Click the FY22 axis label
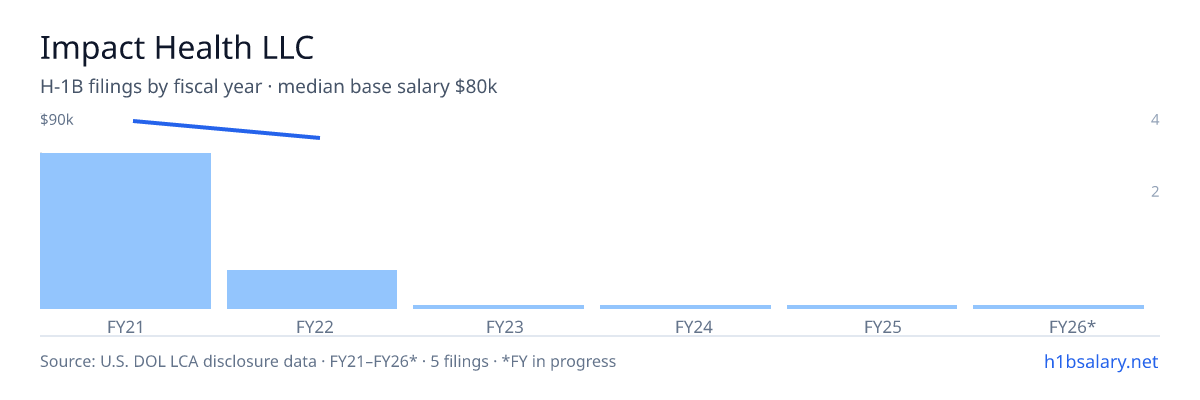 coord(314,326)
